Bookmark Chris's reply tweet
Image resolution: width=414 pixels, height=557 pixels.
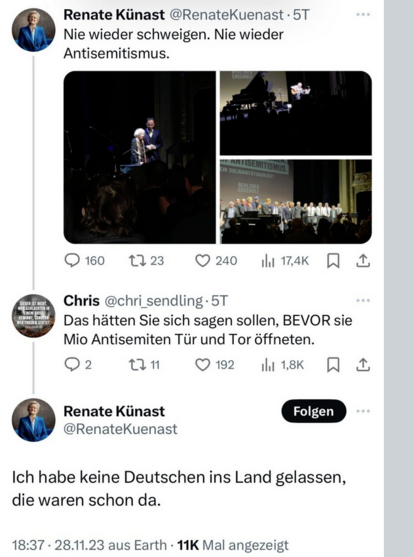333,365
